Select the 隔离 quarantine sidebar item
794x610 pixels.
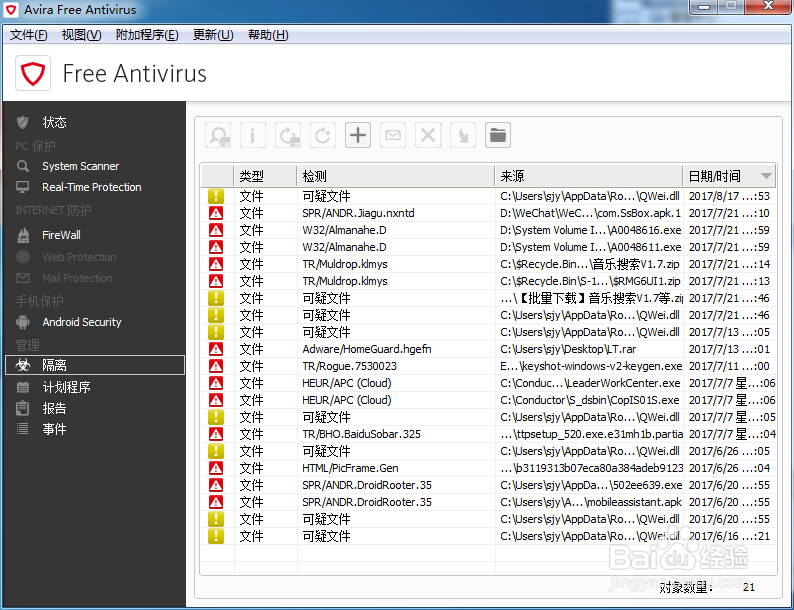[x=95, y=365]
